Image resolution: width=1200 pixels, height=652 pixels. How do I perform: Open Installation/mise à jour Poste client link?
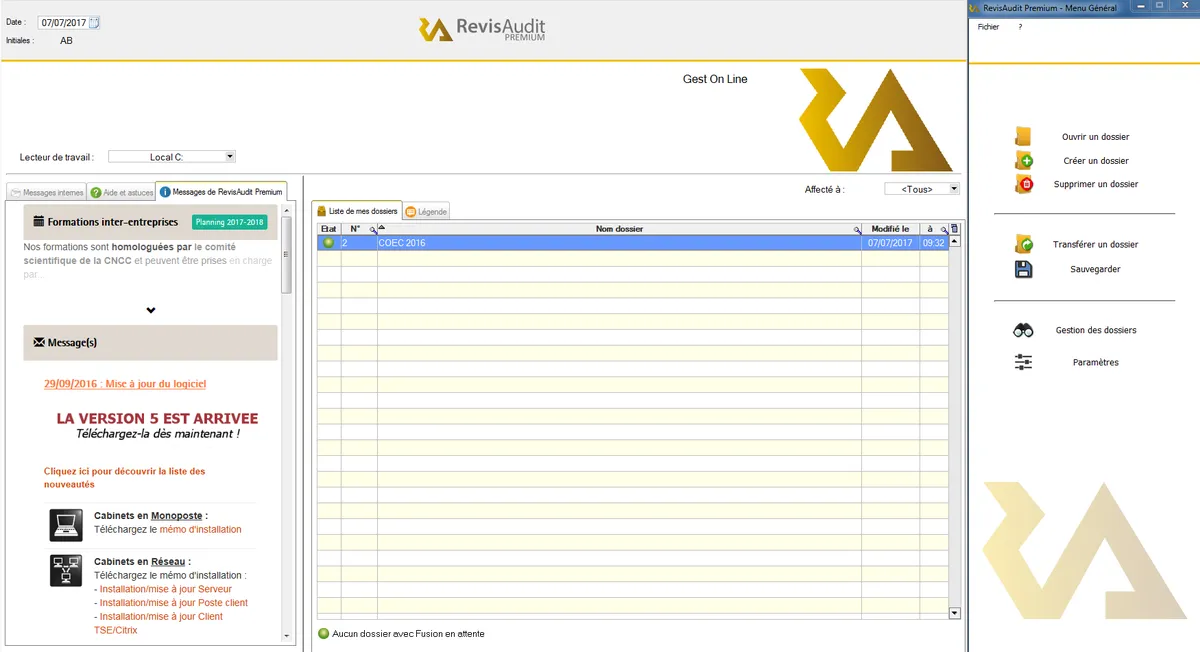coord(173,603)
